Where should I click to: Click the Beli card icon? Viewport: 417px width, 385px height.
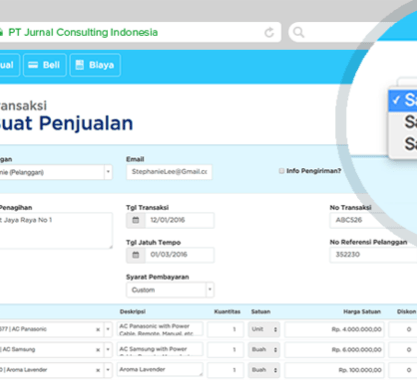pos(33,65)
